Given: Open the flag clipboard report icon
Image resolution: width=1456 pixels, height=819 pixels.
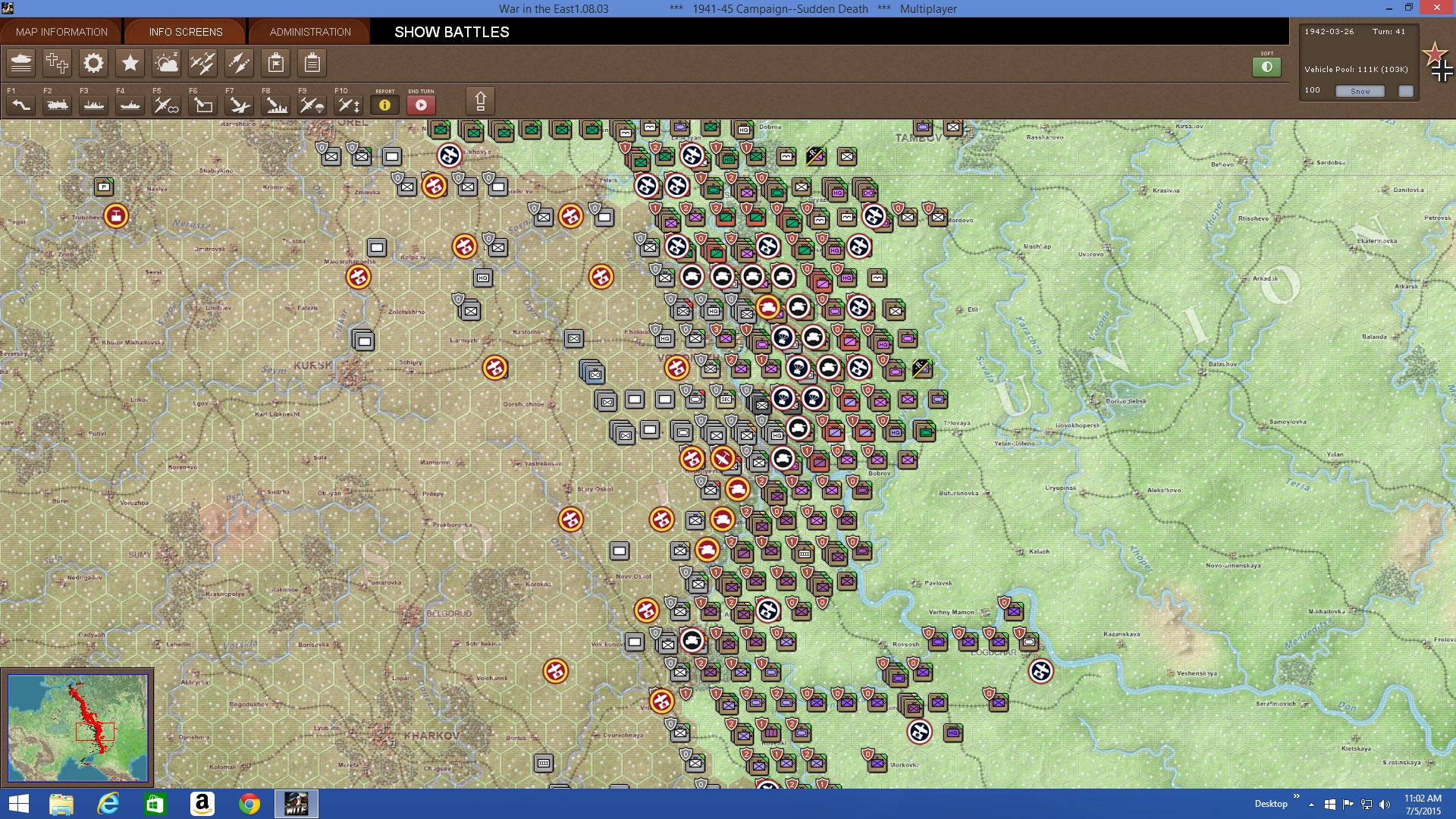Looking at the screenshot, I should pyautogui.click(x=276, y=63).
